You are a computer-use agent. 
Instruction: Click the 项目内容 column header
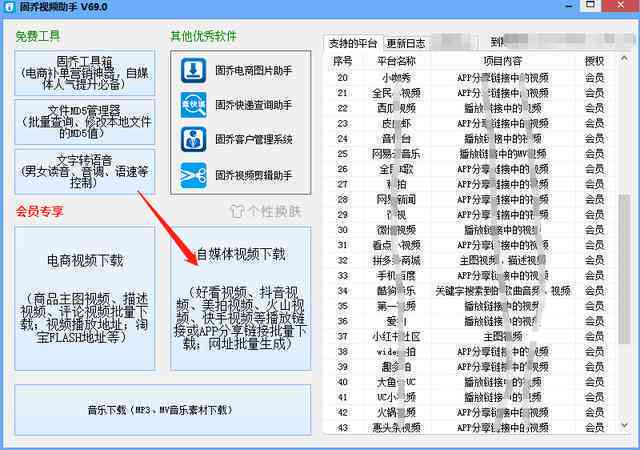[x=502, y=61]
